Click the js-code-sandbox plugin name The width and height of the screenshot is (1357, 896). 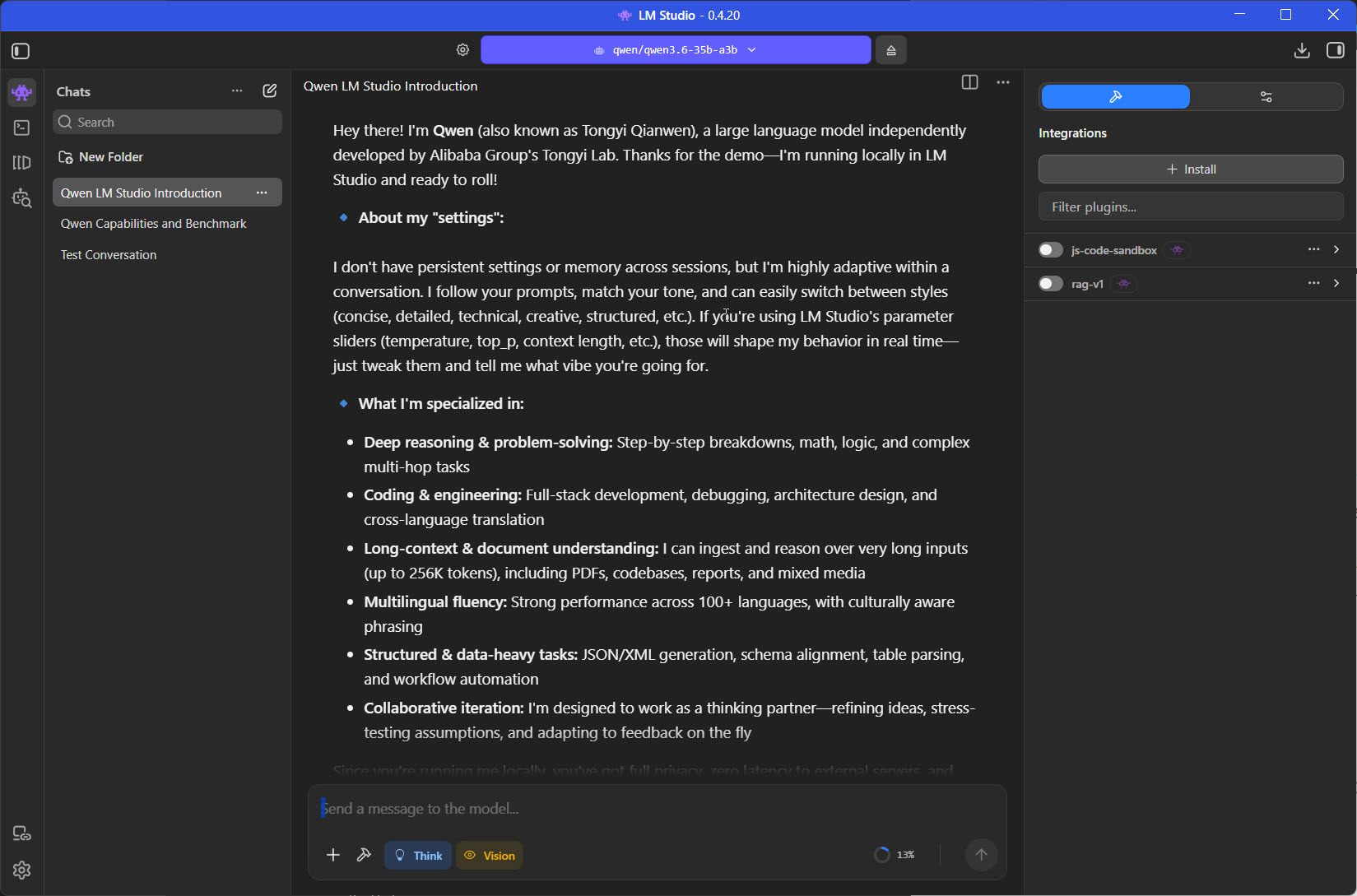tap(1114, 250)
